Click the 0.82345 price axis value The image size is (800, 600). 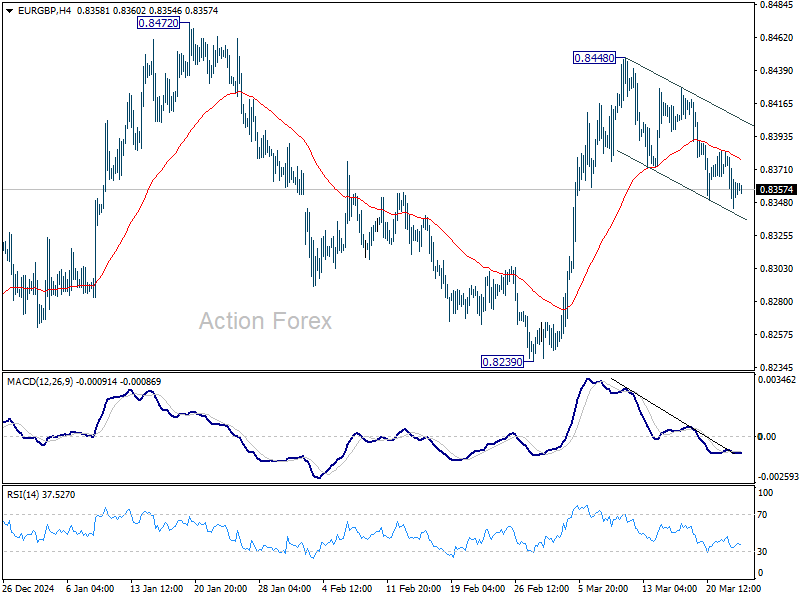pos(777,367)
